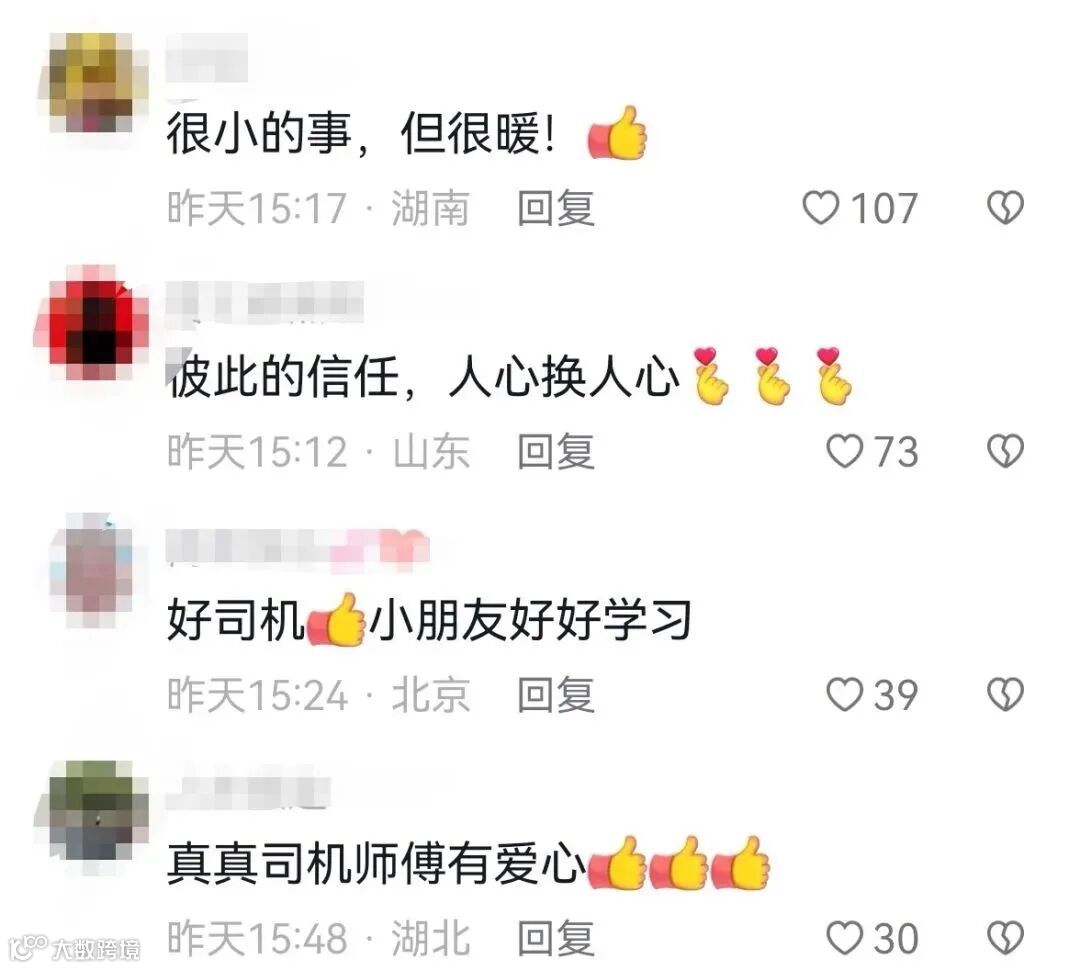The height and width of the screenshot is (969, 1080).
Task: Like the comment with 107 likes
Action: (820, 207)
